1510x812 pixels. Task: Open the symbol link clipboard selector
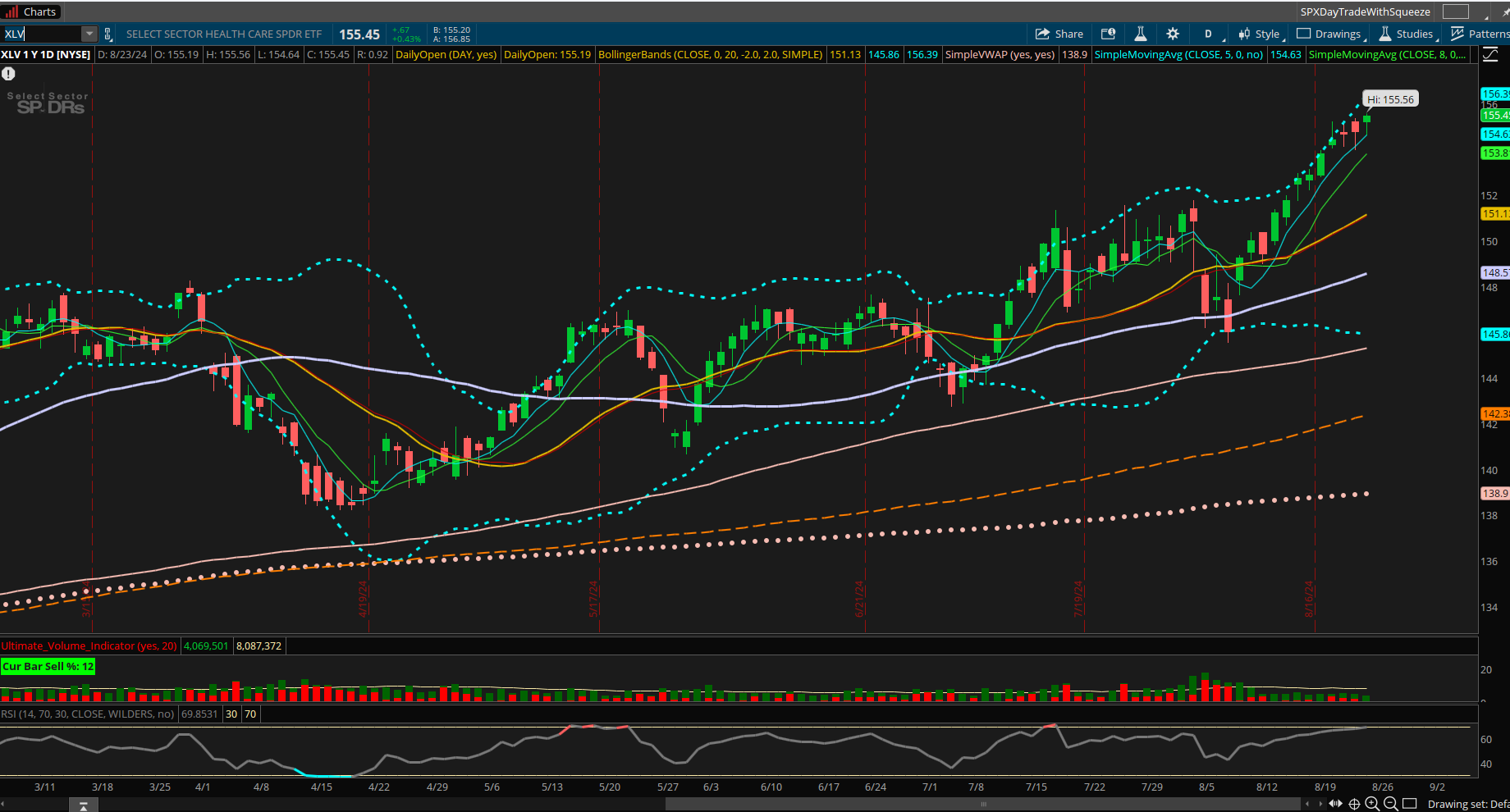[x=108, y=34]
